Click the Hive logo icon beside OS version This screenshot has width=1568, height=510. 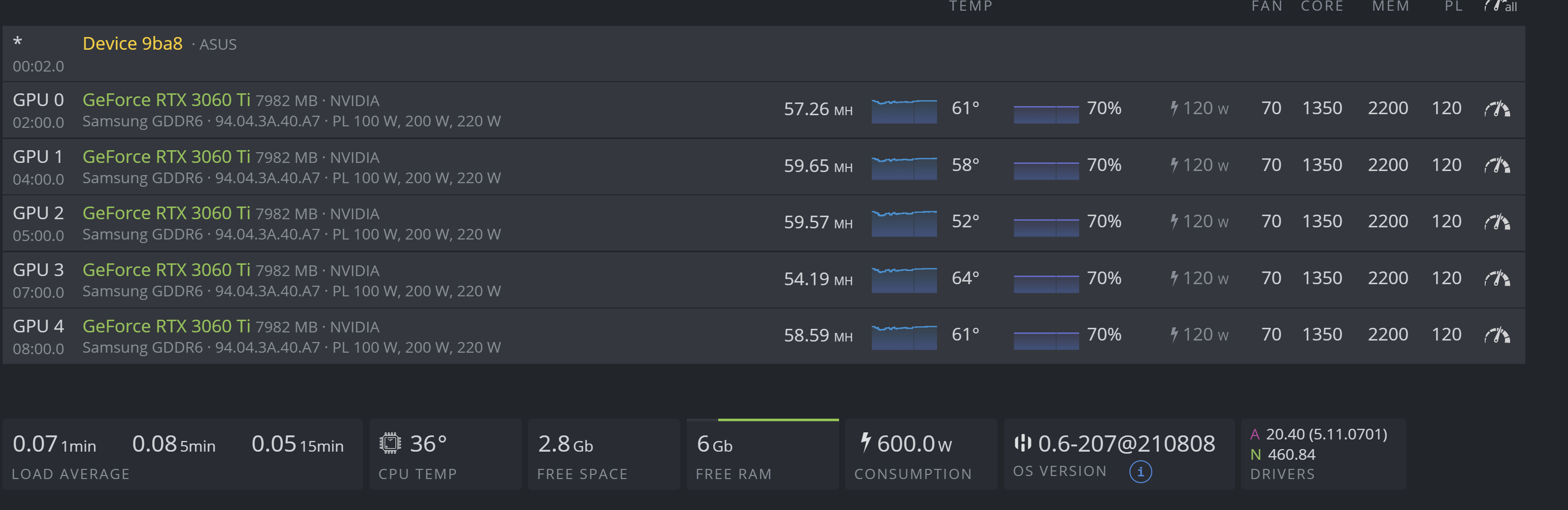click(1023, 443)
